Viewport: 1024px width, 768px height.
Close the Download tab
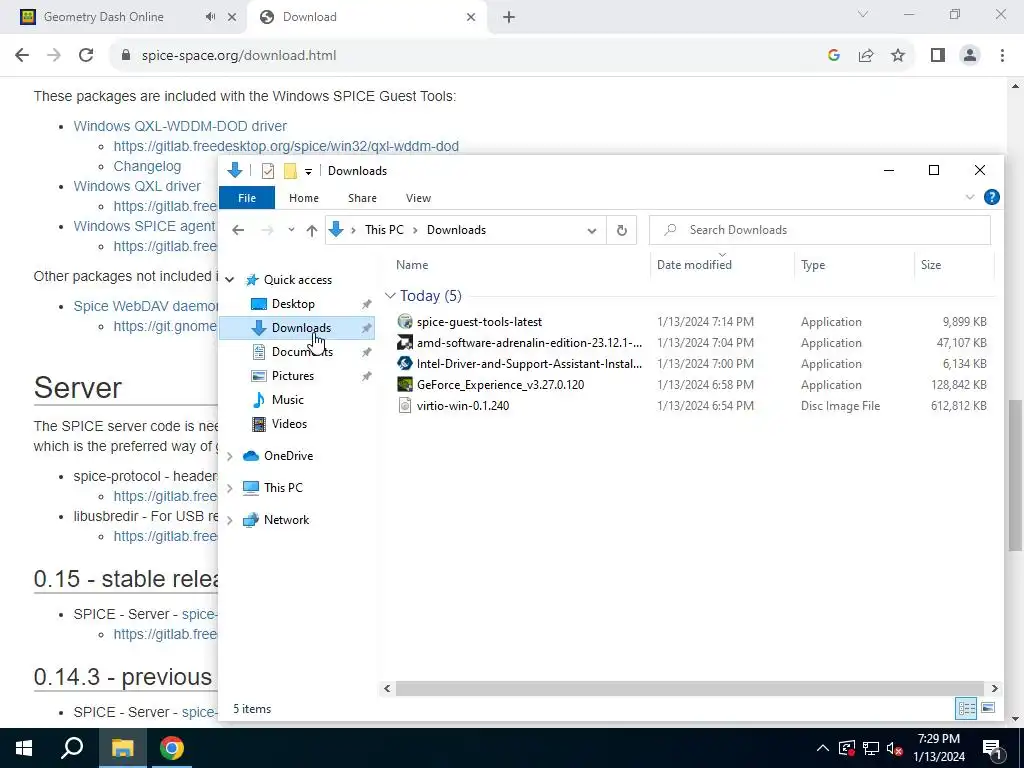(471, 17)
